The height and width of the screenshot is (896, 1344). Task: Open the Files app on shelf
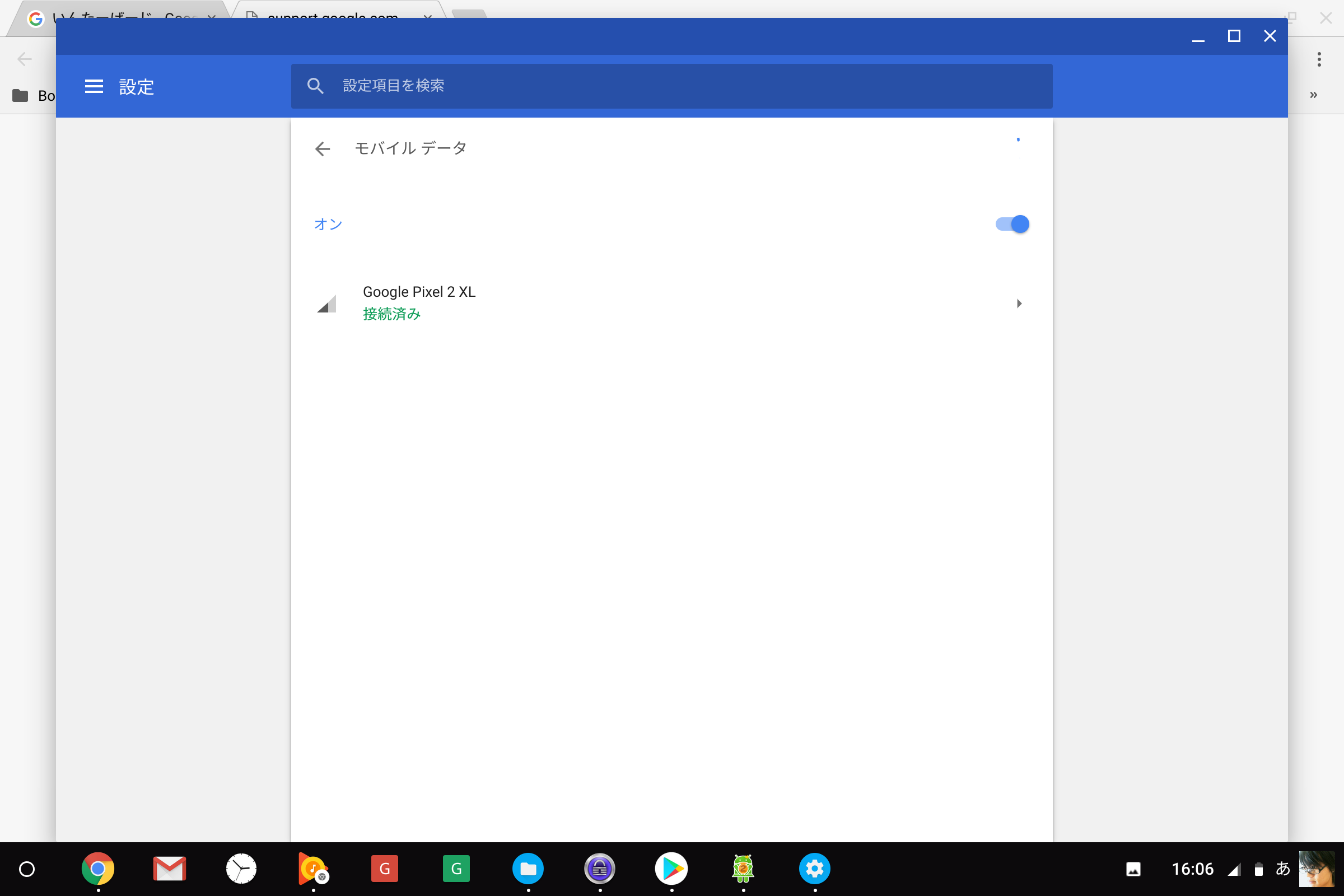coord(528,869)
